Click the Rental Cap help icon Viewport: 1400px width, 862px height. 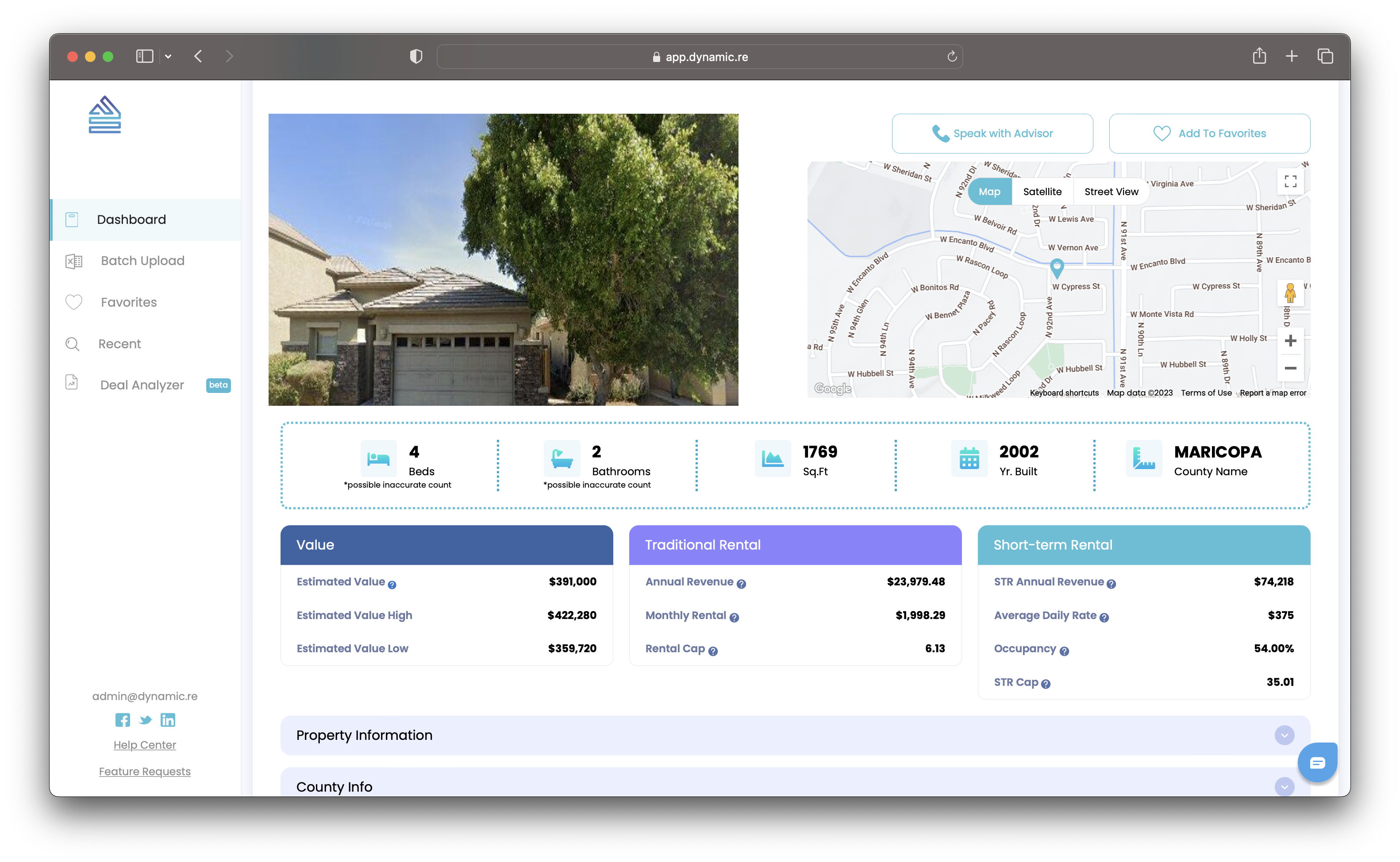pyautogui.click(x=712, y=651)
